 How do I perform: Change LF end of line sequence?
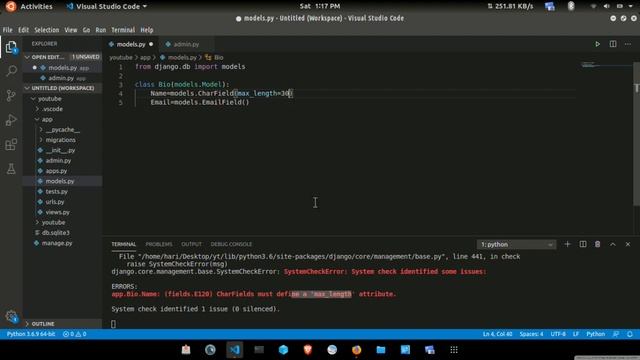point(576,334)
